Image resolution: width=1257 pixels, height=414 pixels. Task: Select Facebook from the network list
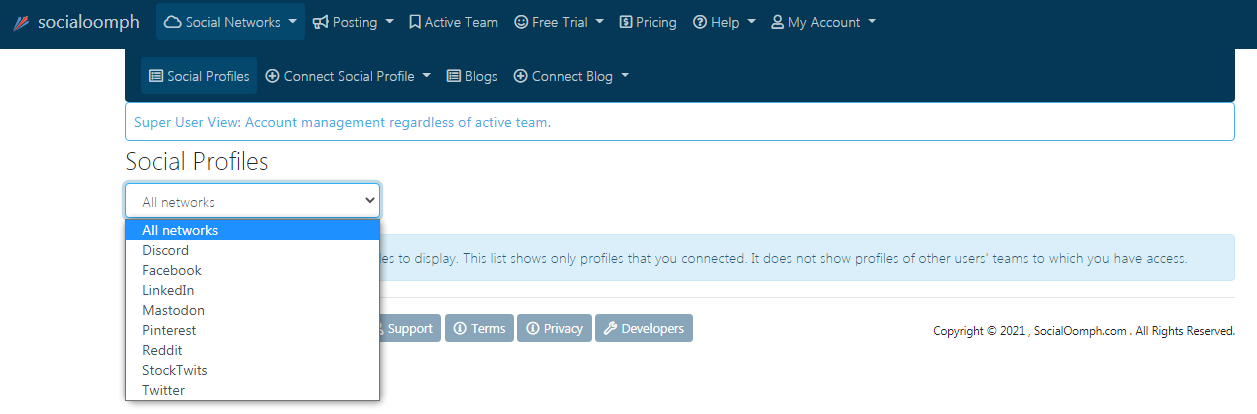pyautogui.click(x=252, y=270)
